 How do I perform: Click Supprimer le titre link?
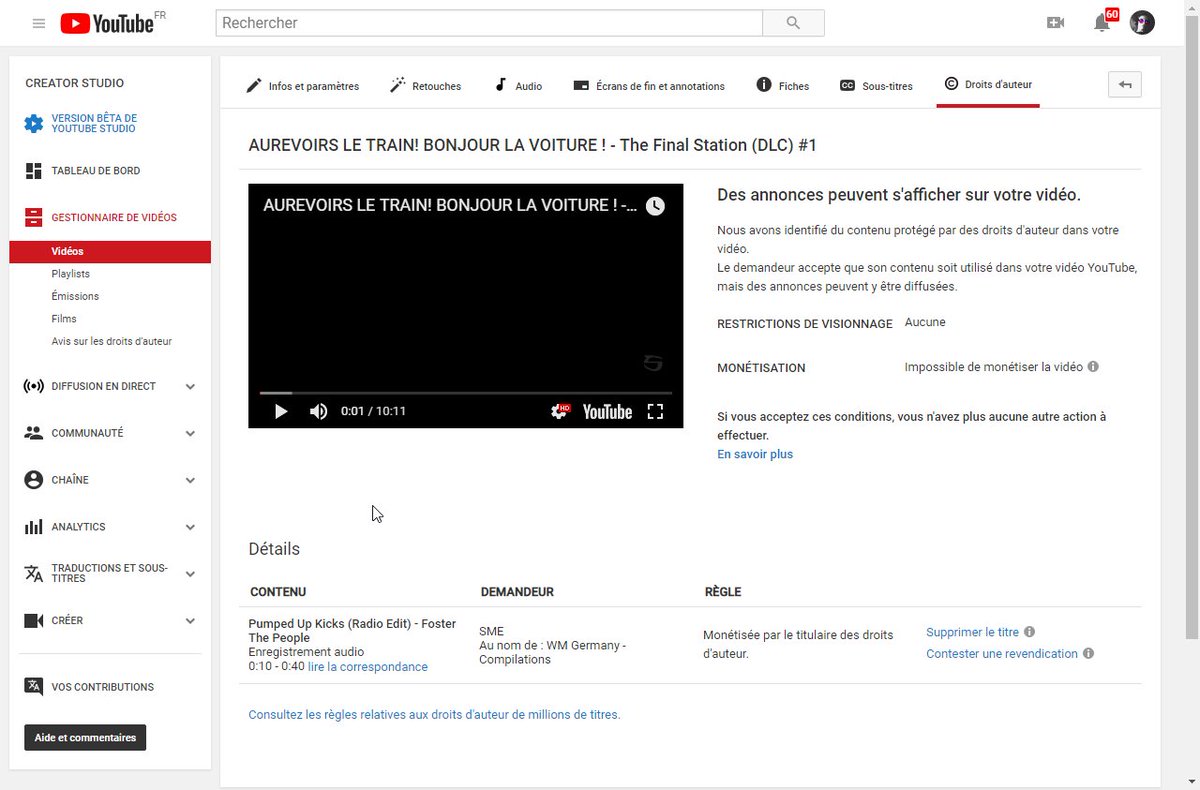coord(972,632)
